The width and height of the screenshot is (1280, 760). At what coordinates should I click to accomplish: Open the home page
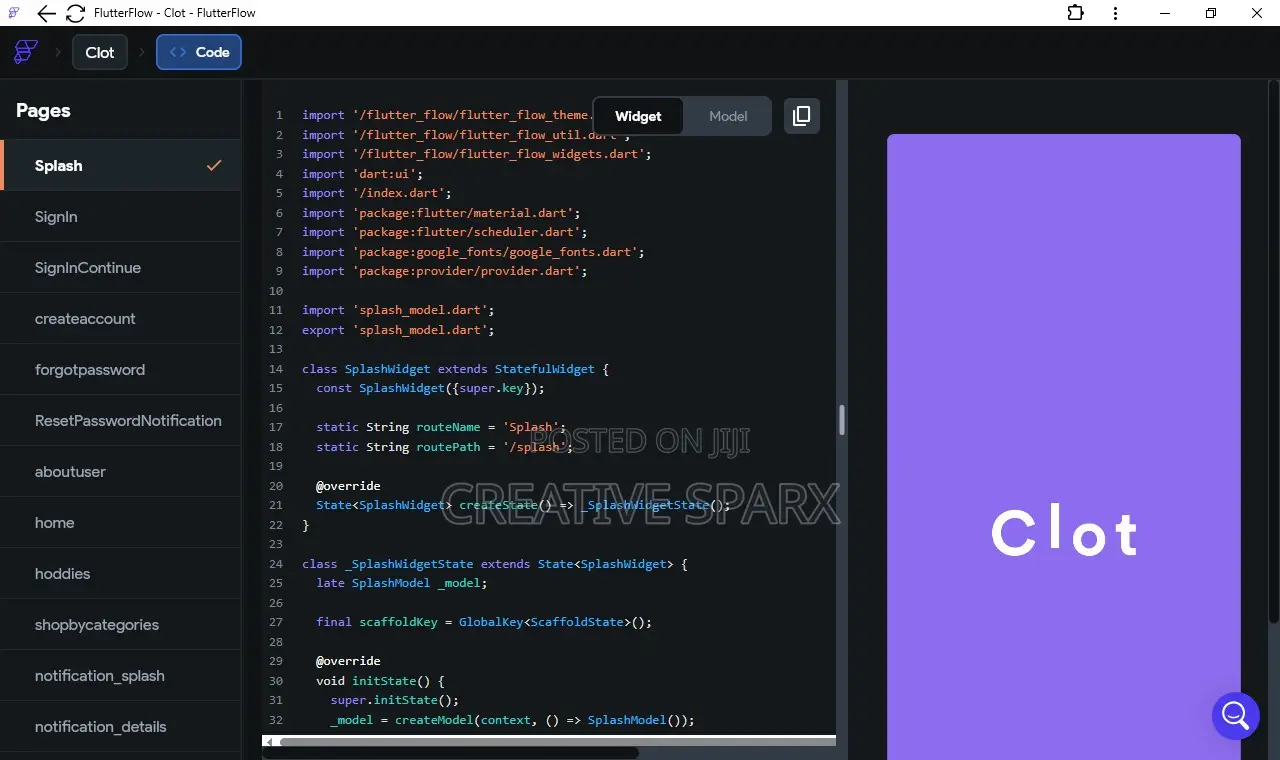[121, 522]
